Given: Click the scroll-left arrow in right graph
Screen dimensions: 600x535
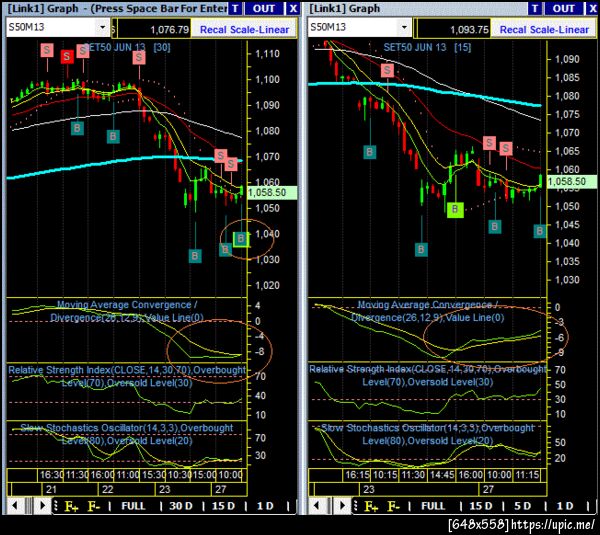Looking at the screenshot, I should tap(316, 506).
